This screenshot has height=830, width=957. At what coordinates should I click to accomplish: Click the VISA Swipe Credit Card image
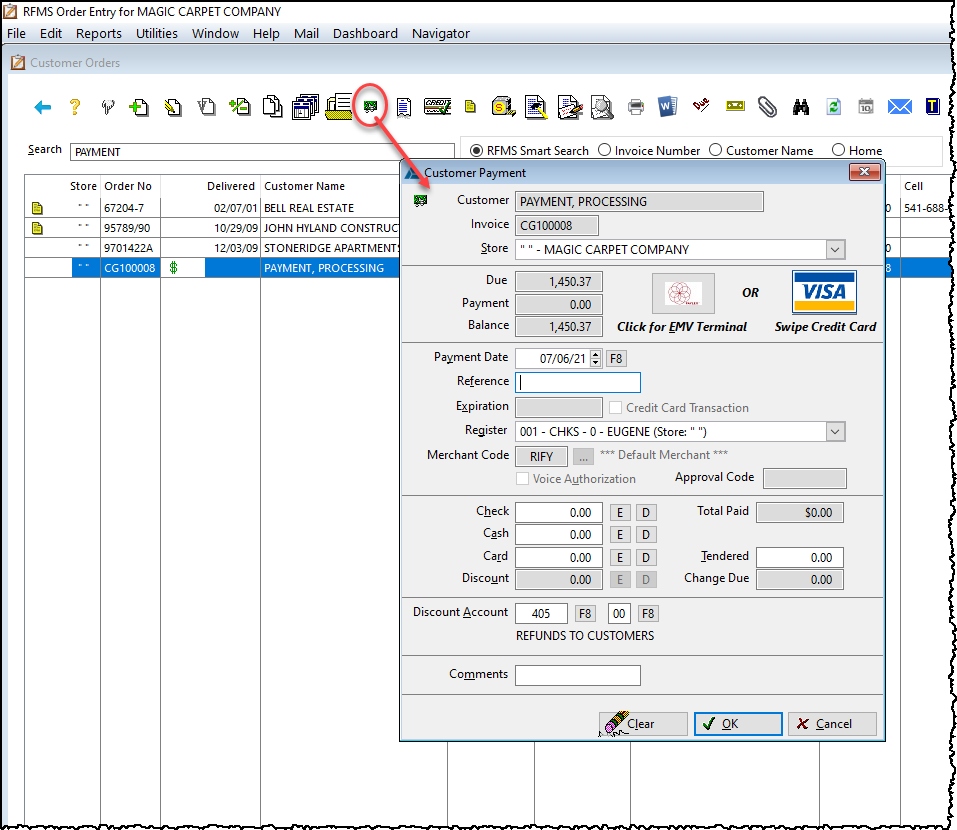click(824, 292)
